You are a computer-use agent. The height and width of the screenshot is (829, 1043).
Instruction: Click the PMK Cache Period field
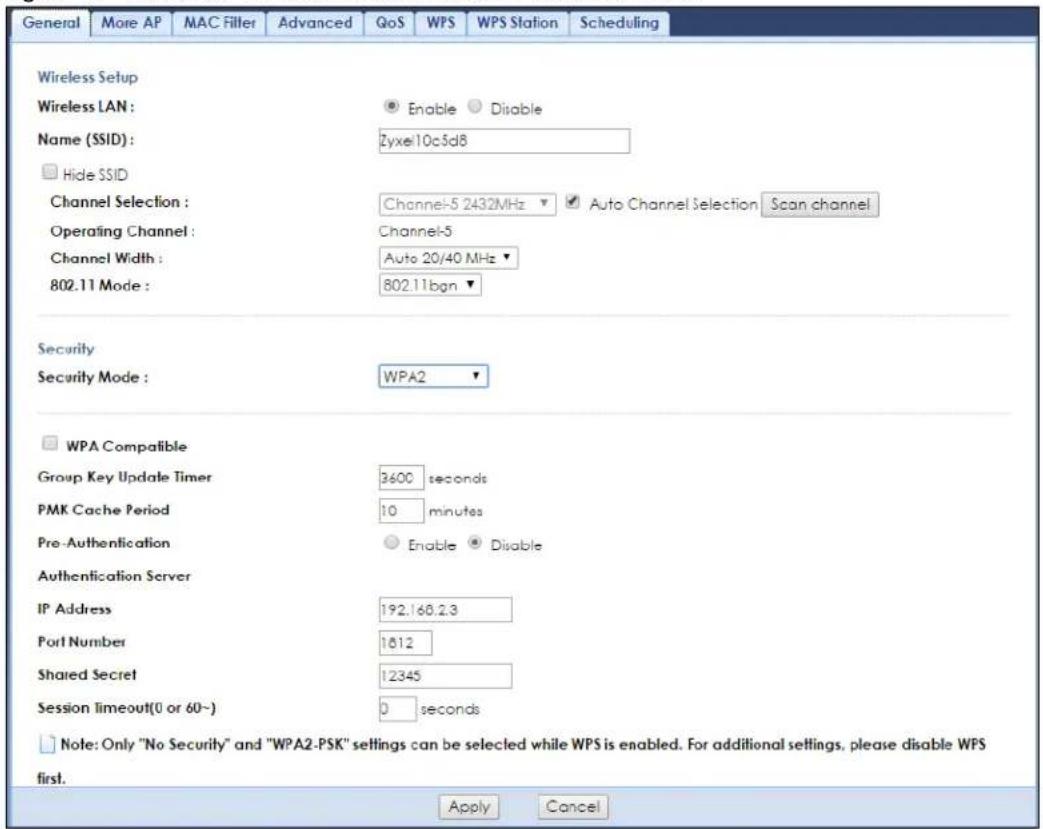(x=401, y=510)
